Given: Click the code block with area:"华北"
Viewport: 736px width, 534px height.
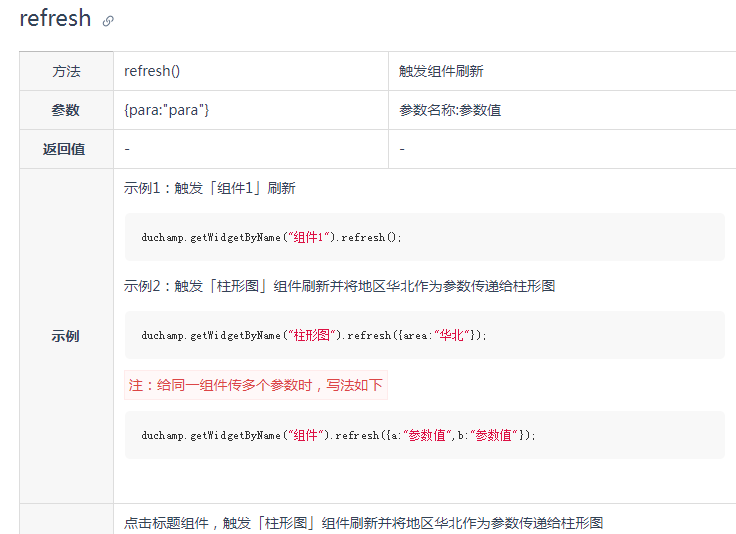Looking at the screenshot, I should click(x=424, y=335).
